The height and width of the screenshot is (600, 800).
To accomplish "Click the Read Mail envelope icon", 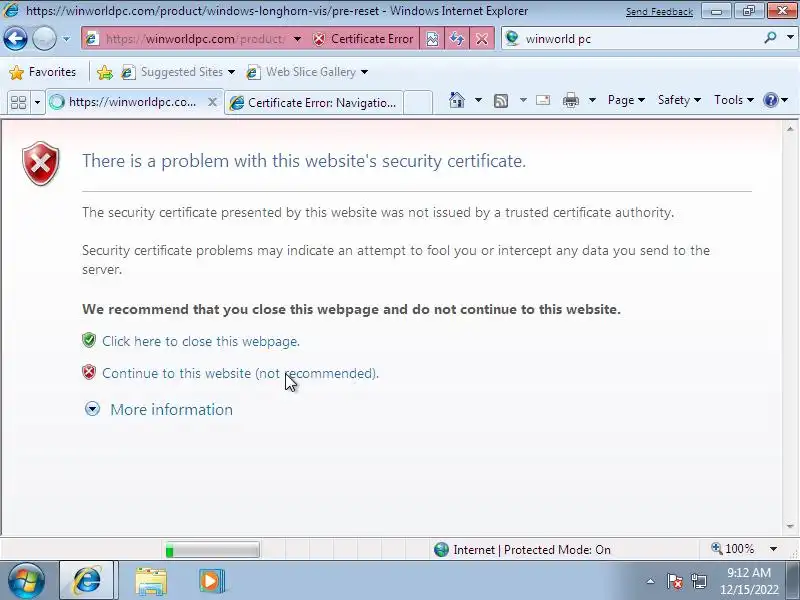I will (x=543, y=100).
